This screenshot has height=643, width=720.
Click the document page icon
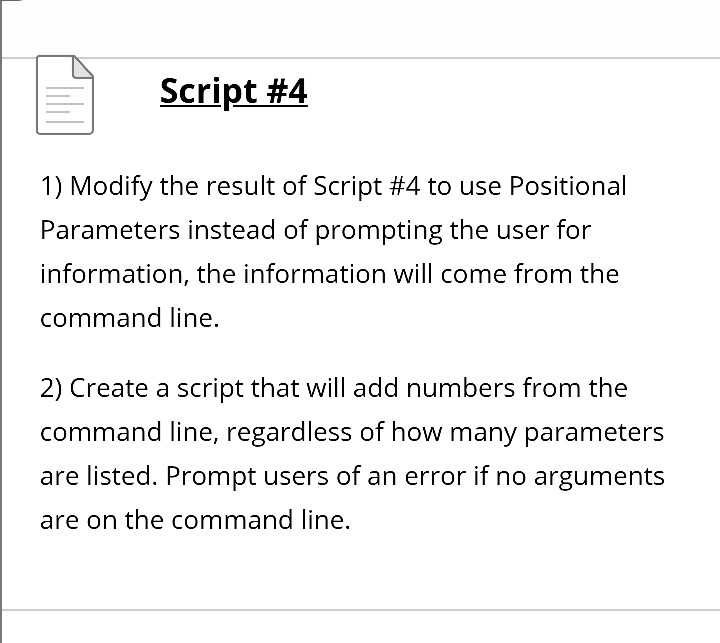65,95
